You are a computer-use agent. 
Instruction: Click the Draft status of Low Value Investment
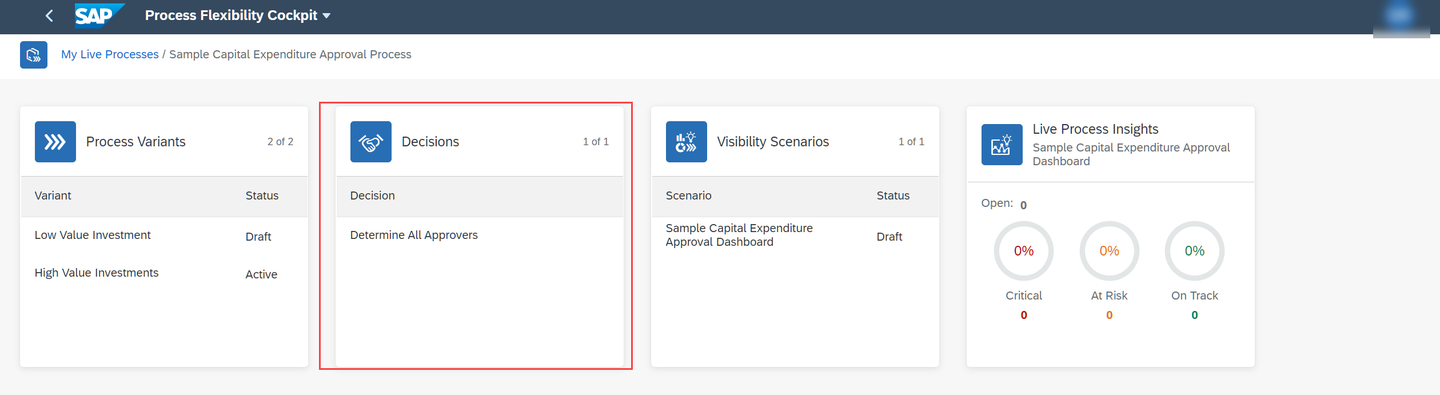258,237
